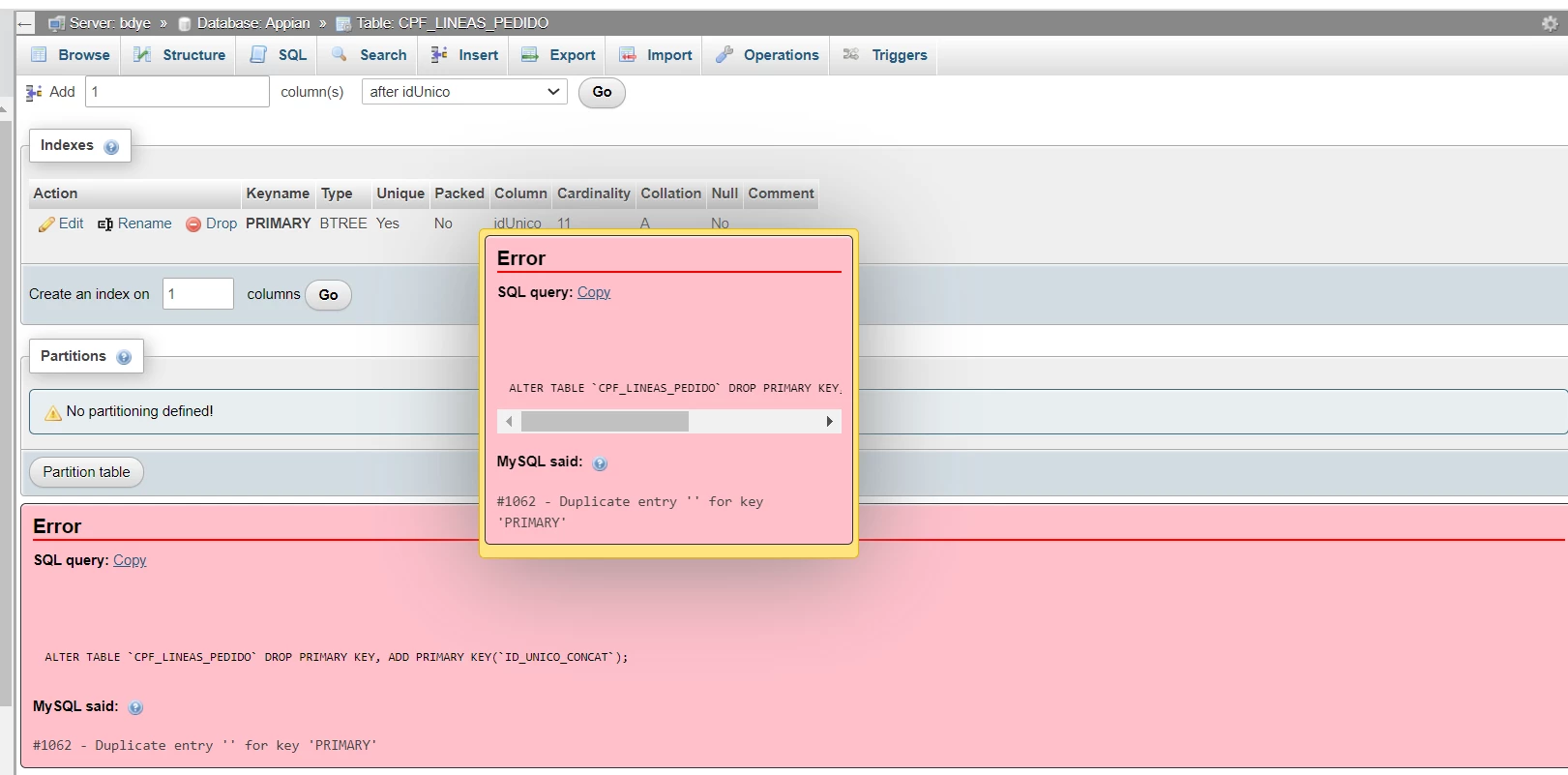Click the Cardinality column header
Viewport: 1568px width, 775px height.
click(594, 194)
